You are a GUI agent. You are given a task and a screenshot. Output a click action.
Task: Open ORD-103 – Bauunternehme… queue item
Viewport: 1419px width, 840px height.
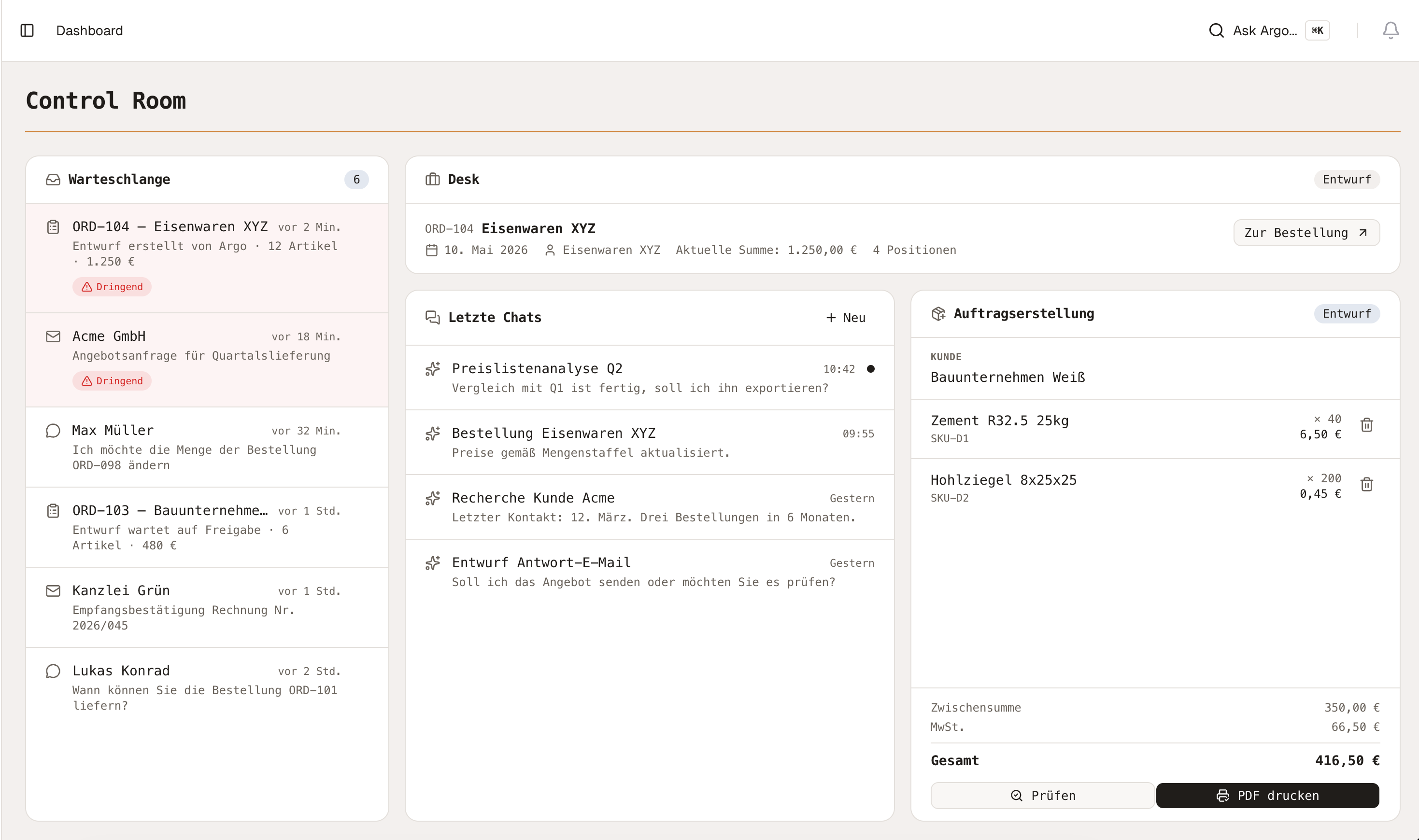tap(207, 528)
